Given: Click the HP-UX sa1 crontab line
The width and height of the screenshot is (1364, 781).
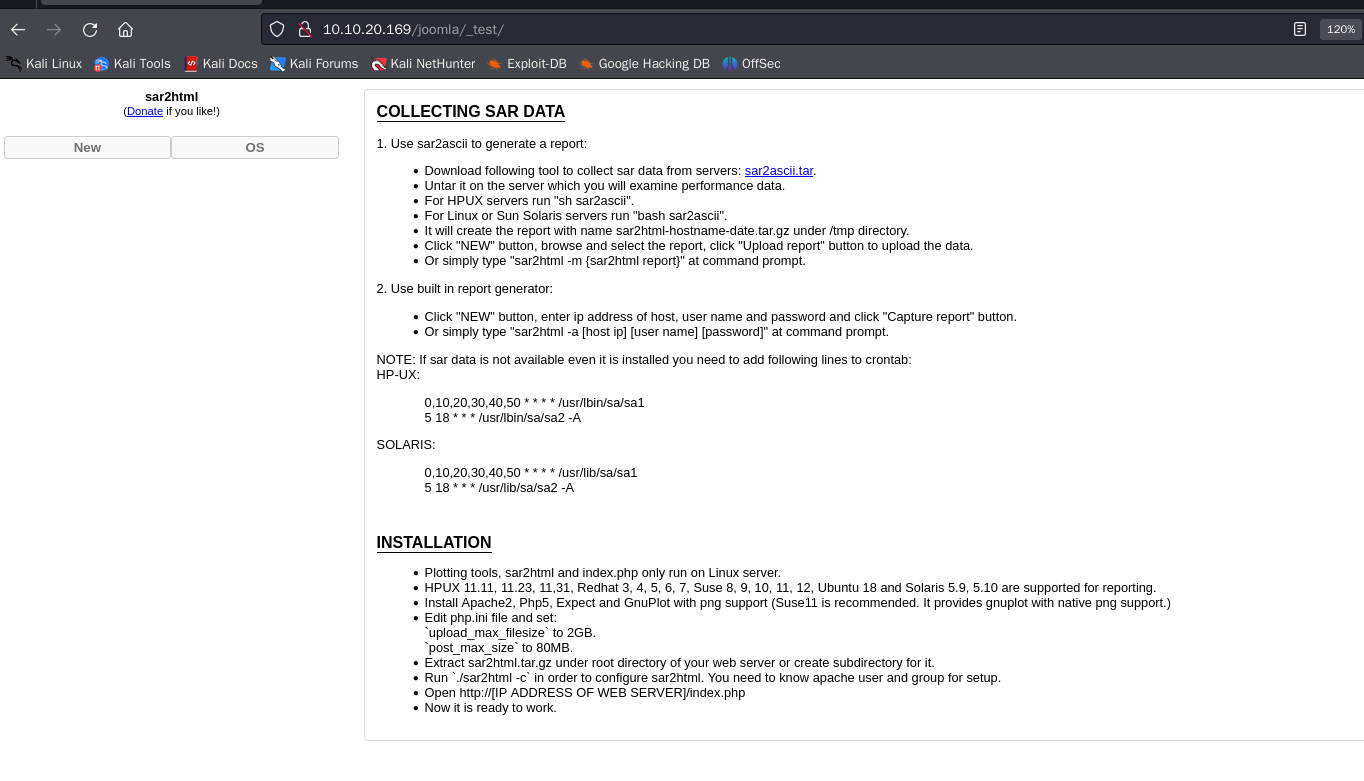Looking at the screenshot, I should [x=535, y=403].
